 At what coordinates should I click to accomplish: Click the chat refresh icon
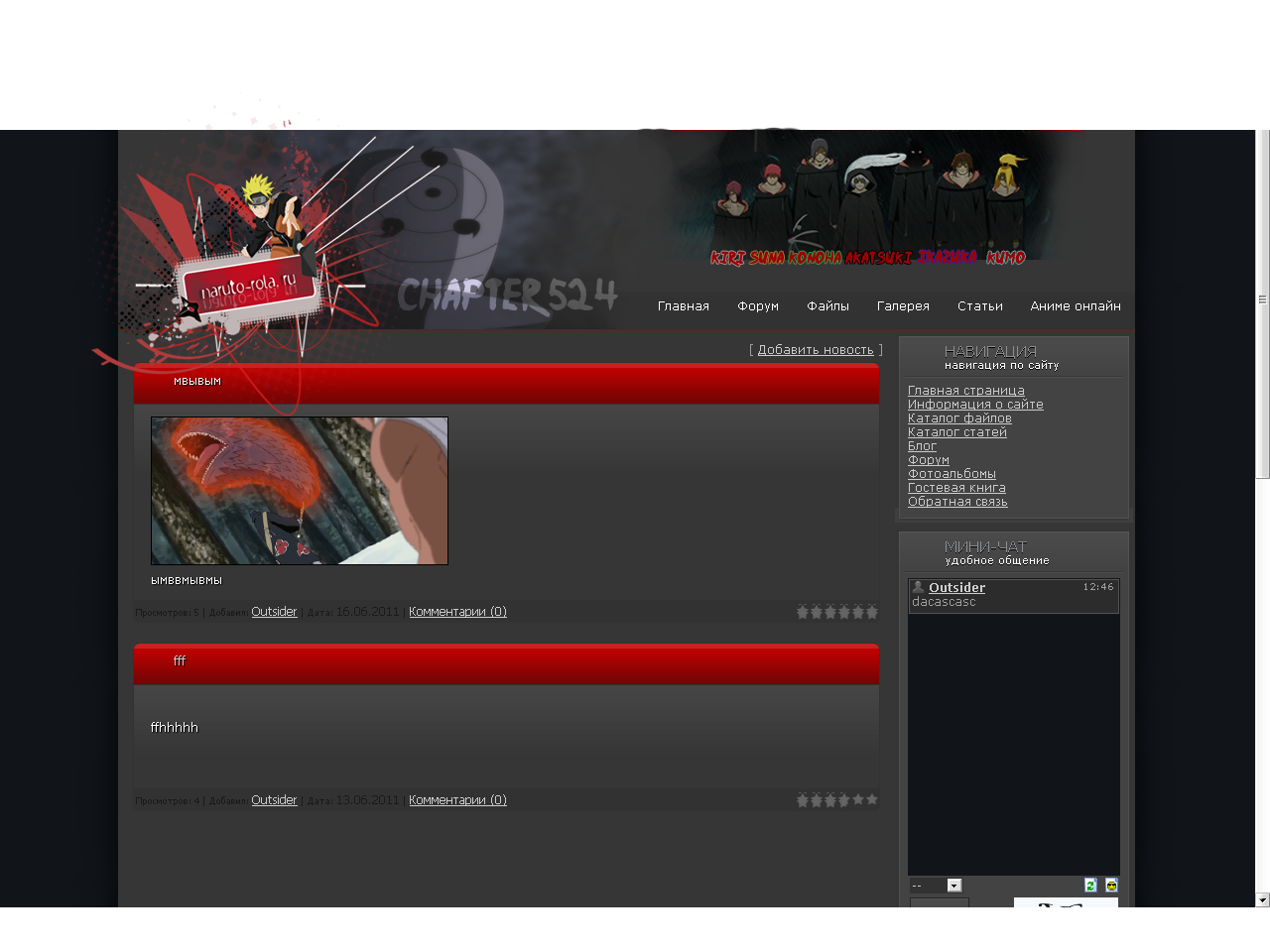coord(1090,885)
